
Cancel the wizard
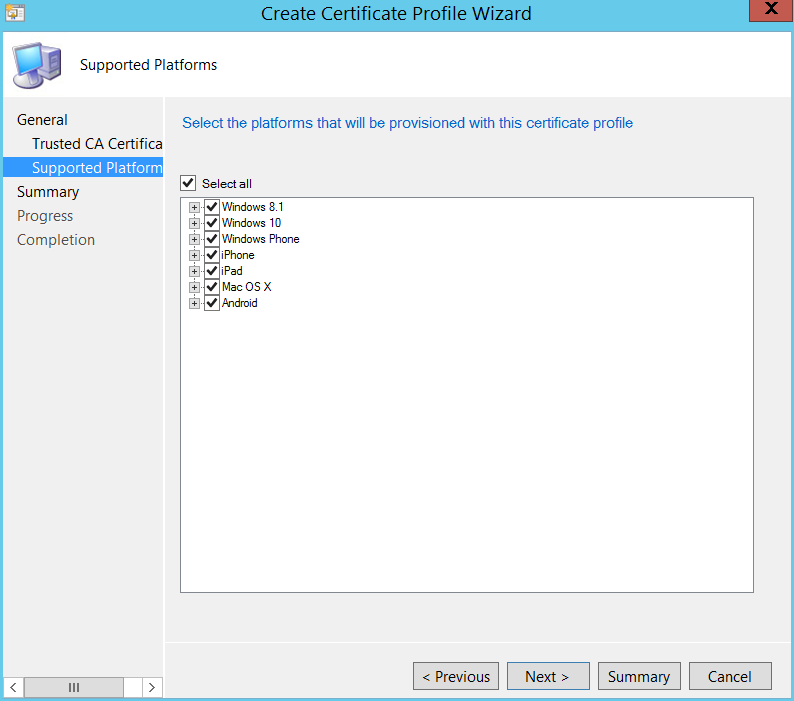click(x=730, y=676)
